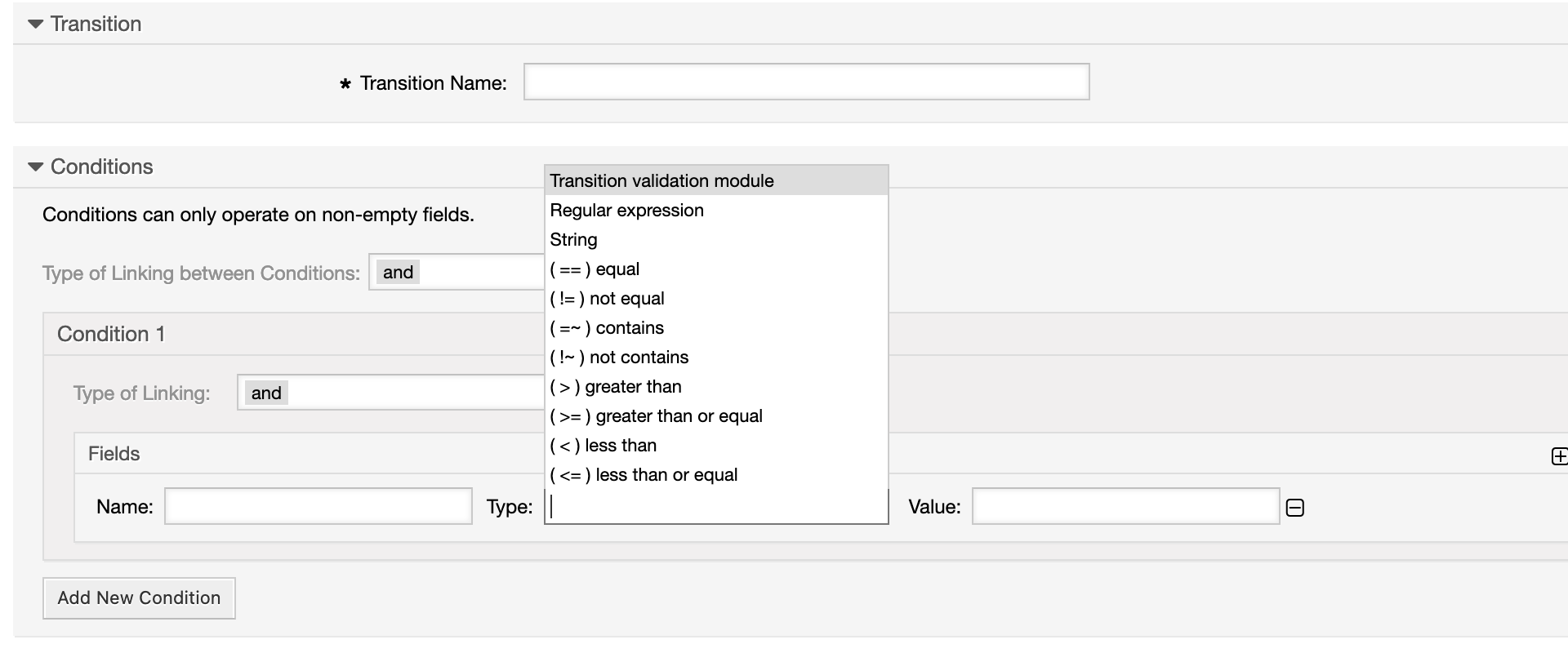Image resolution: width=1568 pixels, height=653 pixels.
Task: Select String type option
Action: pos(573,240)
